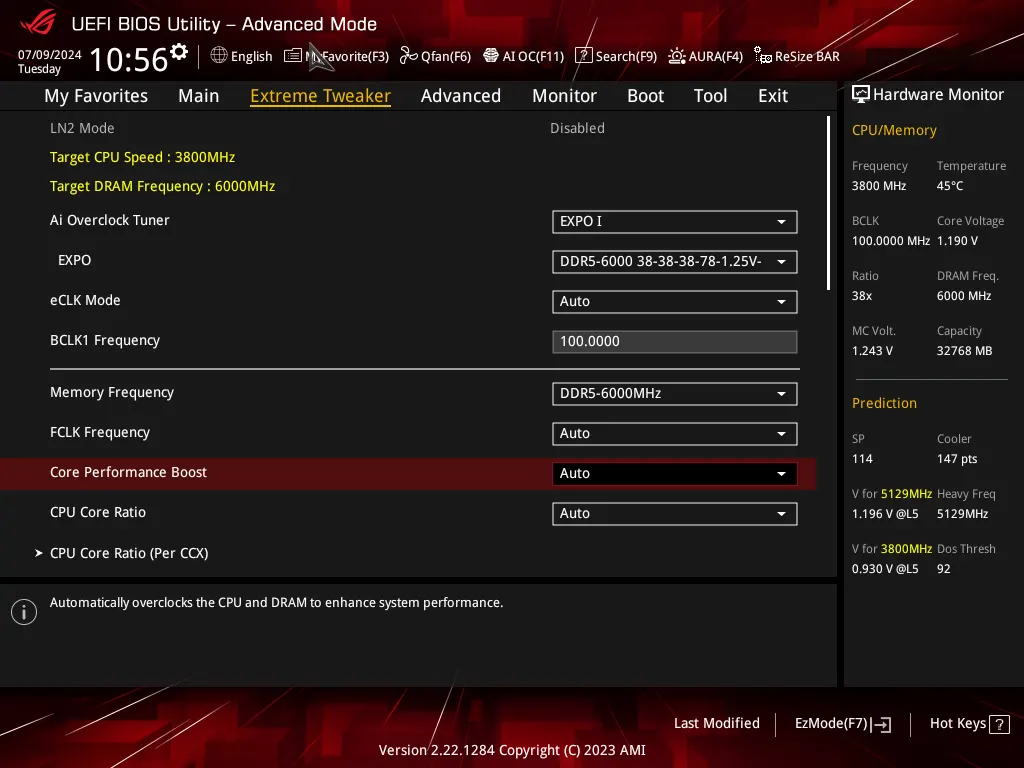Click temperature value 45°C
This screenshot has height=768, width=1024.
tap(950, 185)
